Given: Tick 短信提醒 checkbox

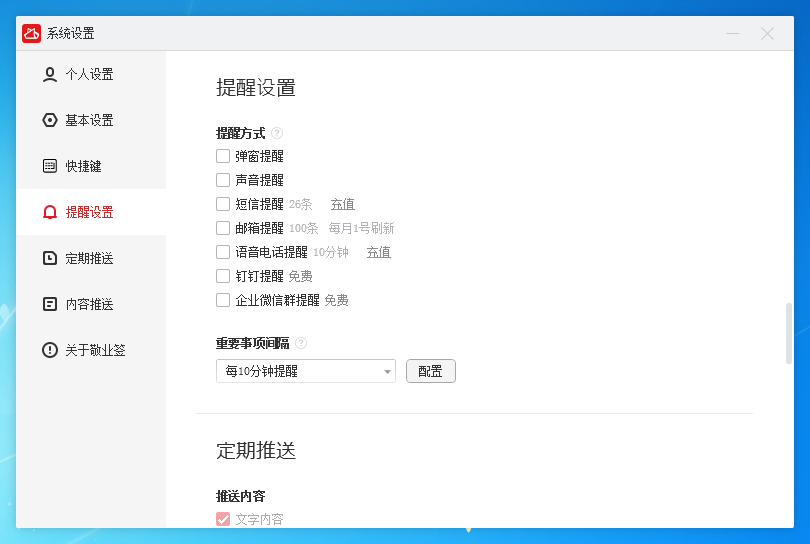Looking at the screenshot, I should click(223, 204).
